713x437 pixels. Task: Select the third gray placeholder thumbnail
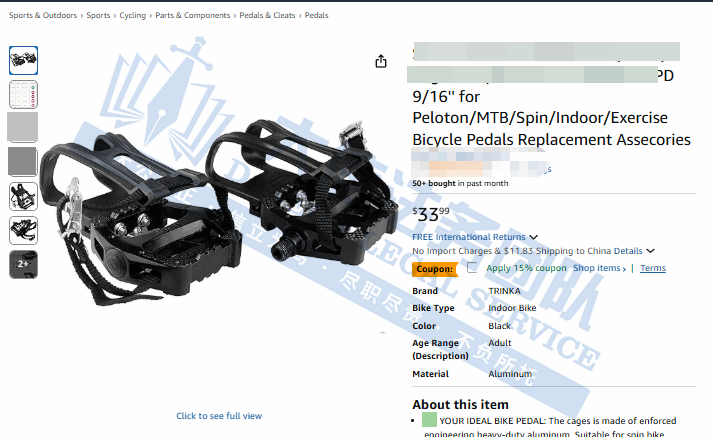point(23,127)
